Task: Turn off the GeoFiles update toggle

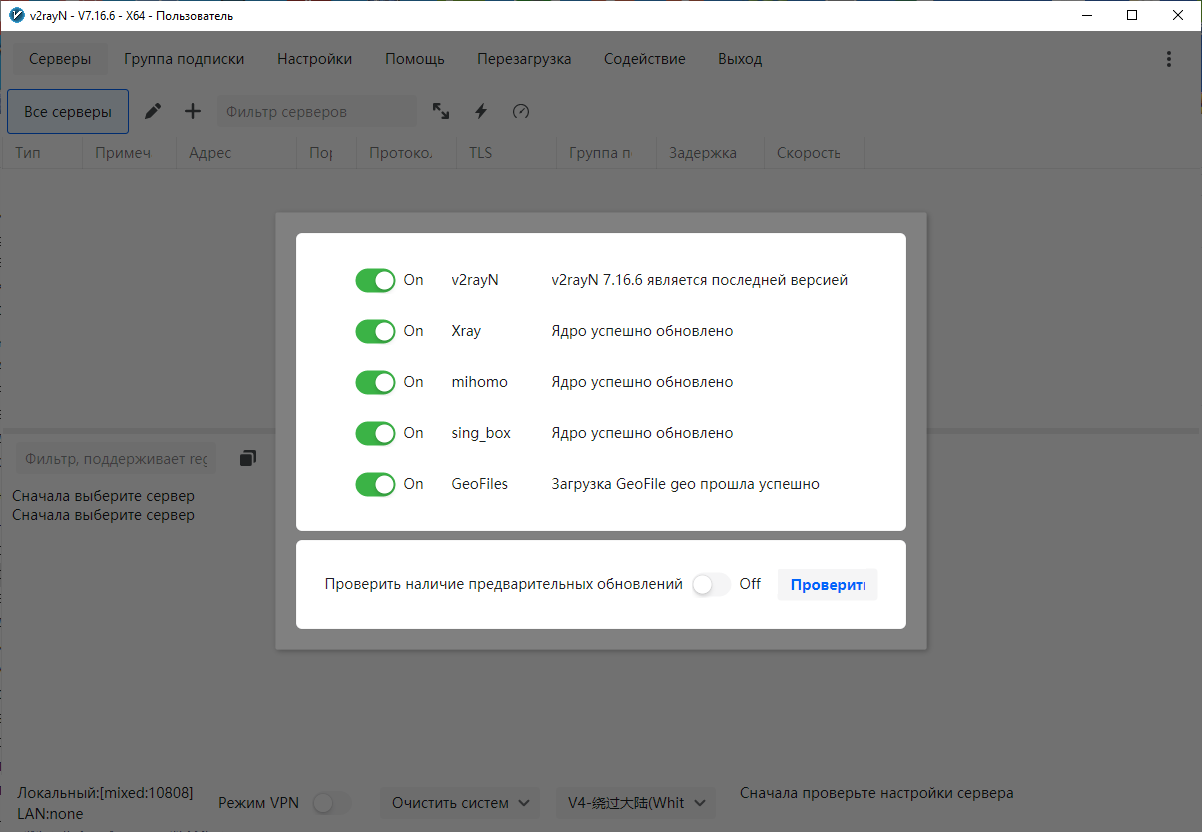Action: pyautogui.click(x=376, y=484)
